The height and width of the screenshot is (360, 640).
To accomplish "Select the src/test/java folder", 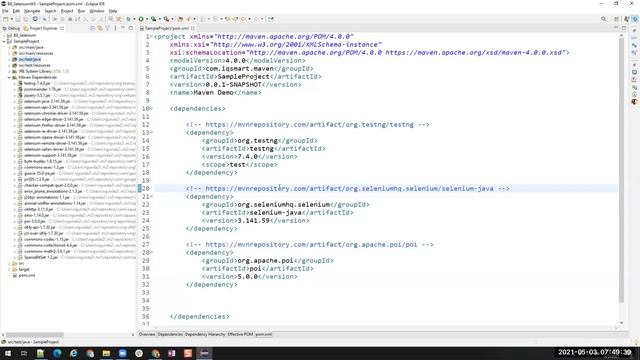I will 29,60.
